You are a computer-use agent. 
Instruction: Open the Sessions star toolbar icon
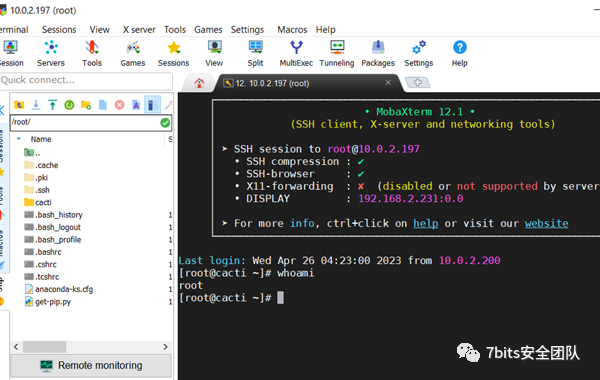[173, 53]
